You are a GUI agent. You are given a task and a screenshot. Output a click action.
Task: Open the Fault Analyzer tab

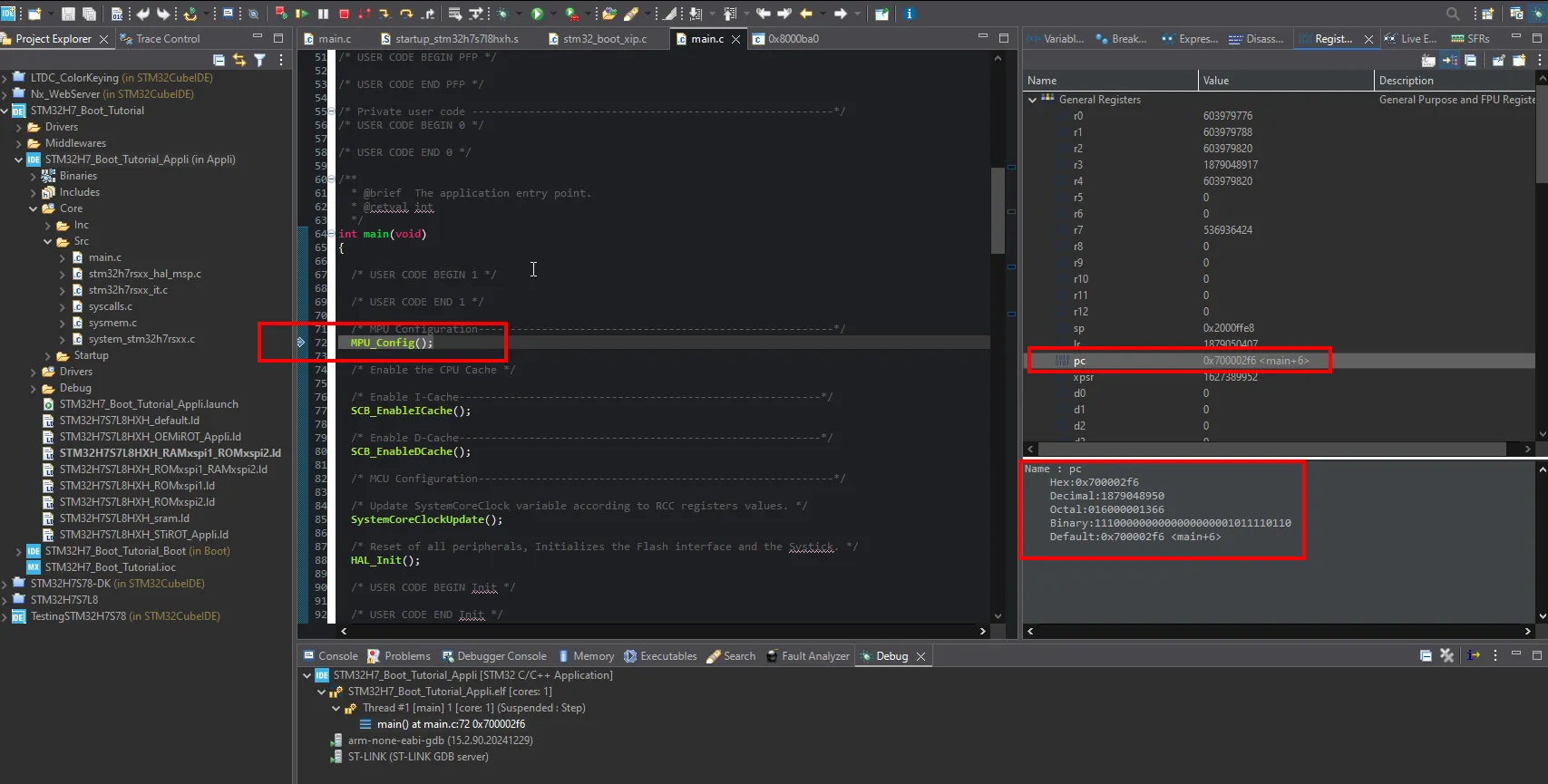(808, 656)
